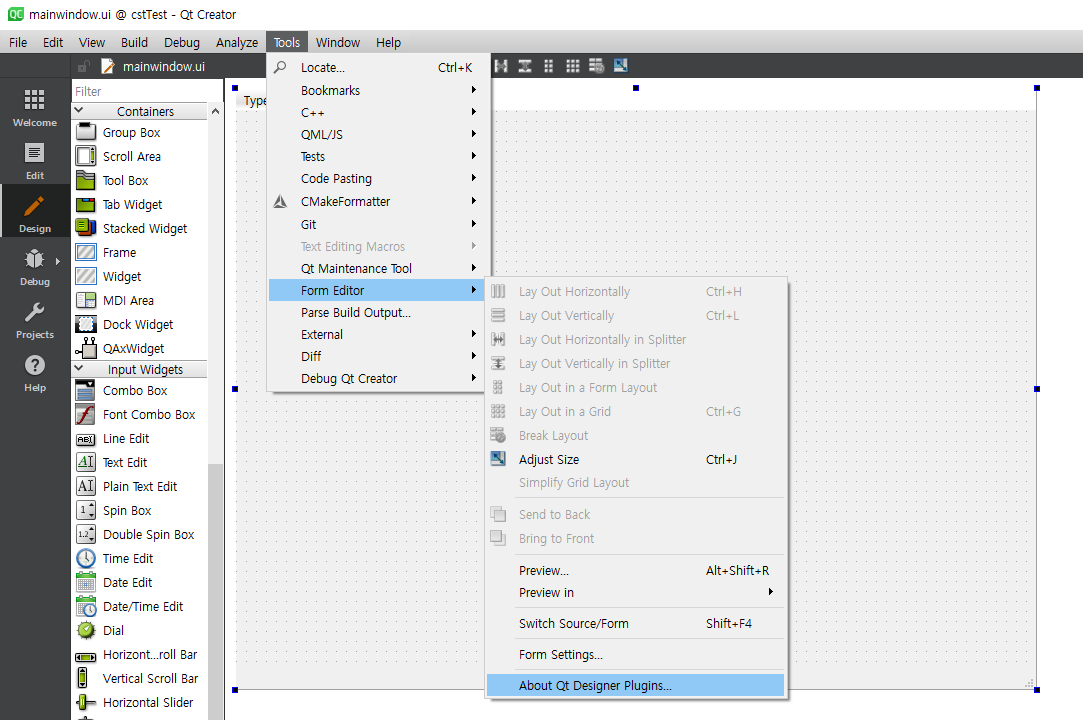Open Debug mode bug icon
This screenshot has height=720, width=1083.
click(x=35, y=259)
